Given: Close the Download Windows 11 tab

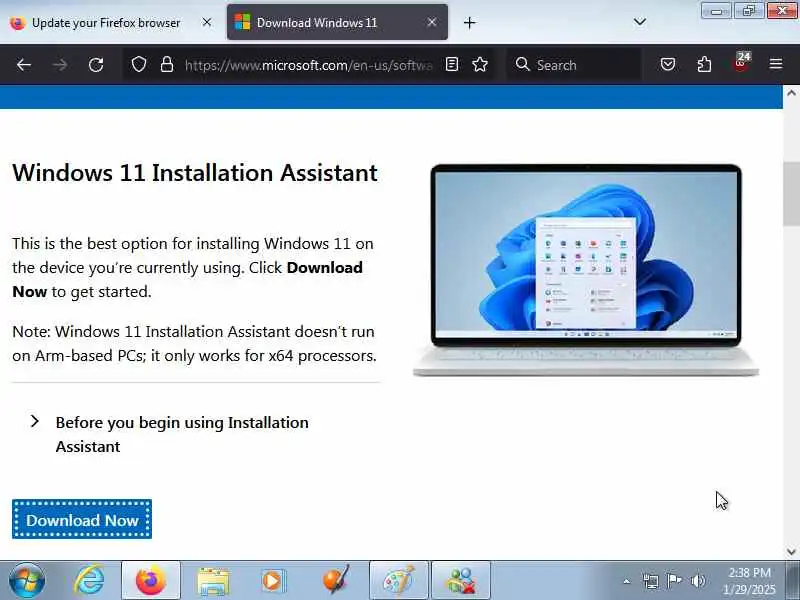Looking at the screenshot, I should click(x=432, y=22).
